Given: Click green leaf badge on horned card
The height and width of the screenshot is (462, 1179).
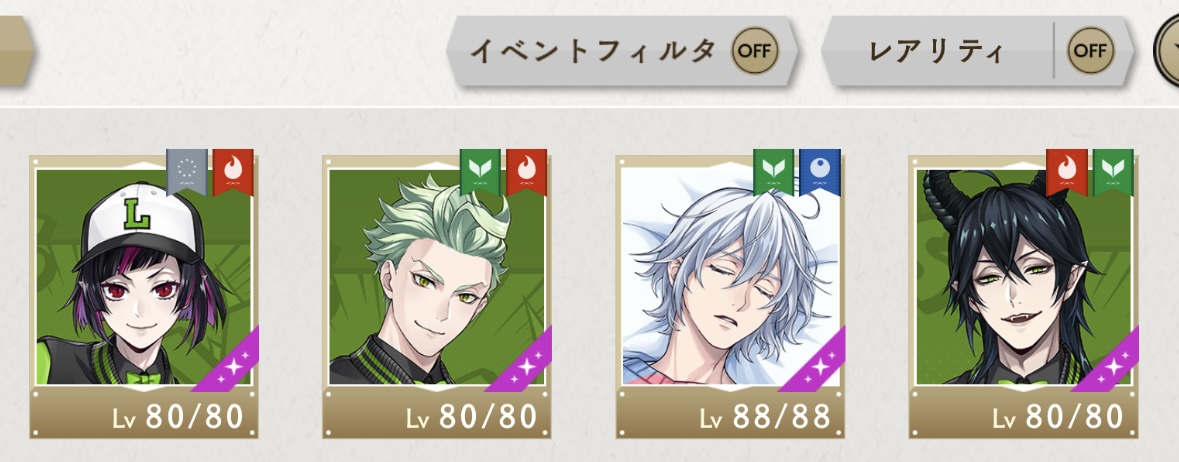Looking at the screenshot, I should pyautogui.click(x=1113, y=172).
